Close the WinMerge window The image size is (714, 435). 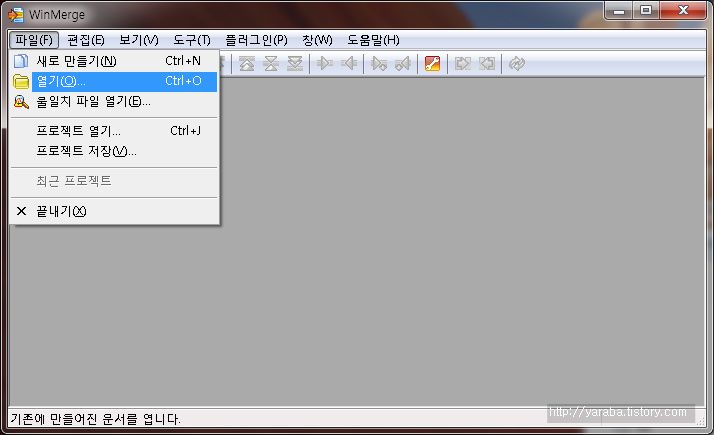click(x=683, y=10)
